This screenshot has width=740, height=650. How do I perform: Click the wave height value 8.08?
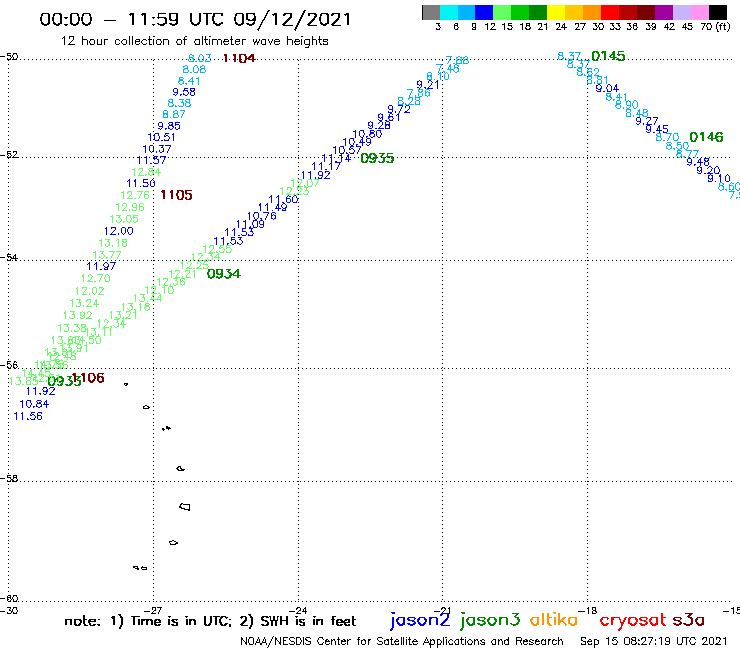[194, 69]
